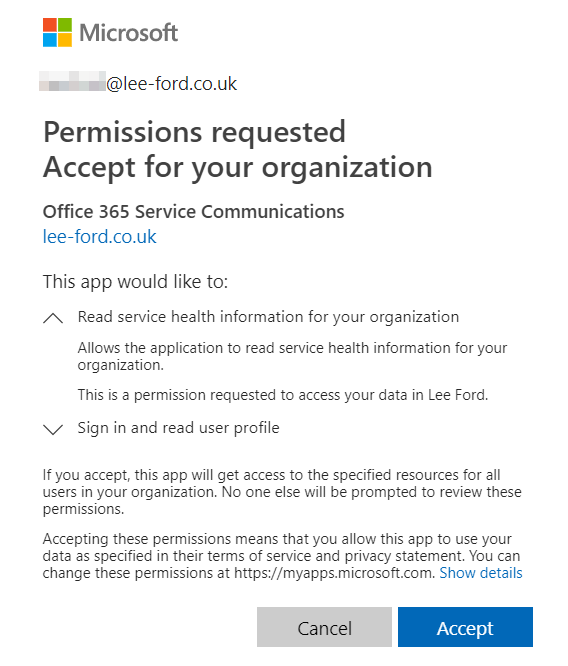Accept the requested permissions
The height and width of the screenshot is (666, 568).
(465, 627)
